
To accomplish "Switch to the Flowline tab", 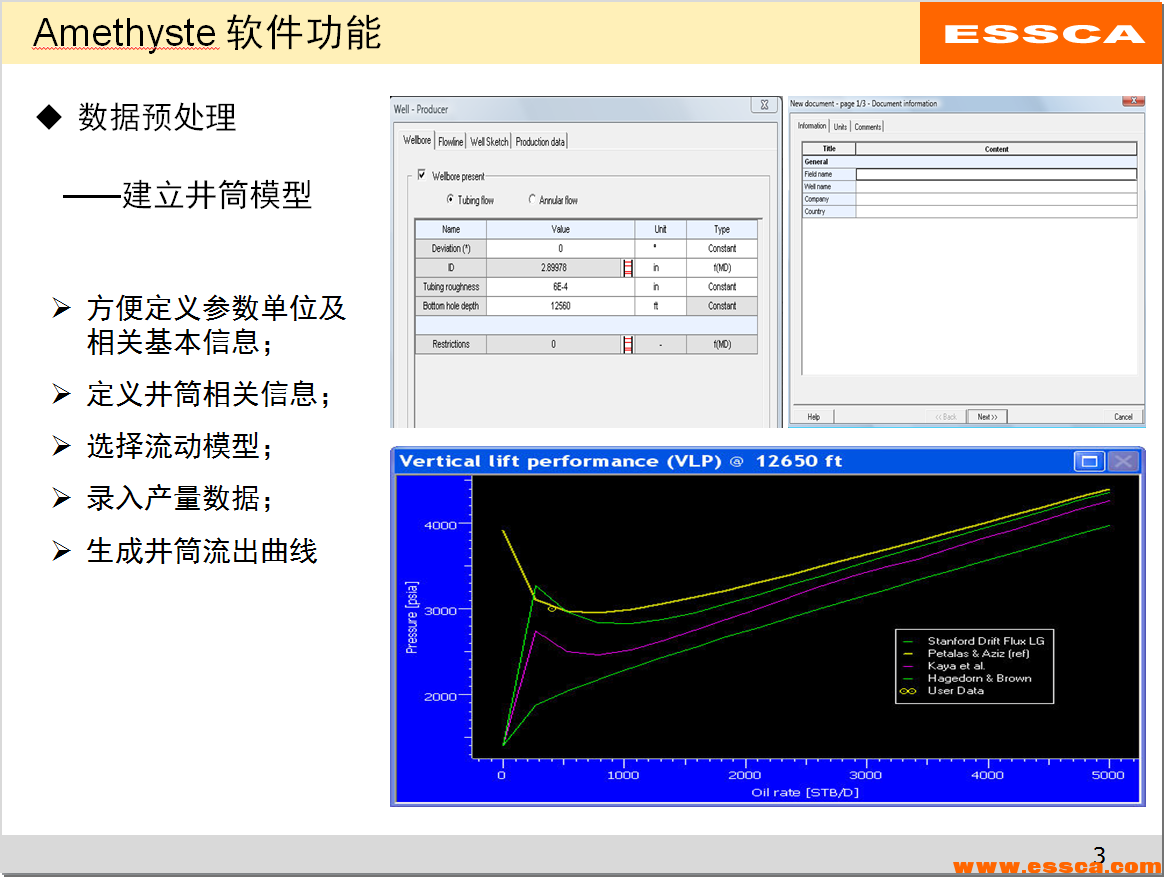I will (x=451, y=142).
